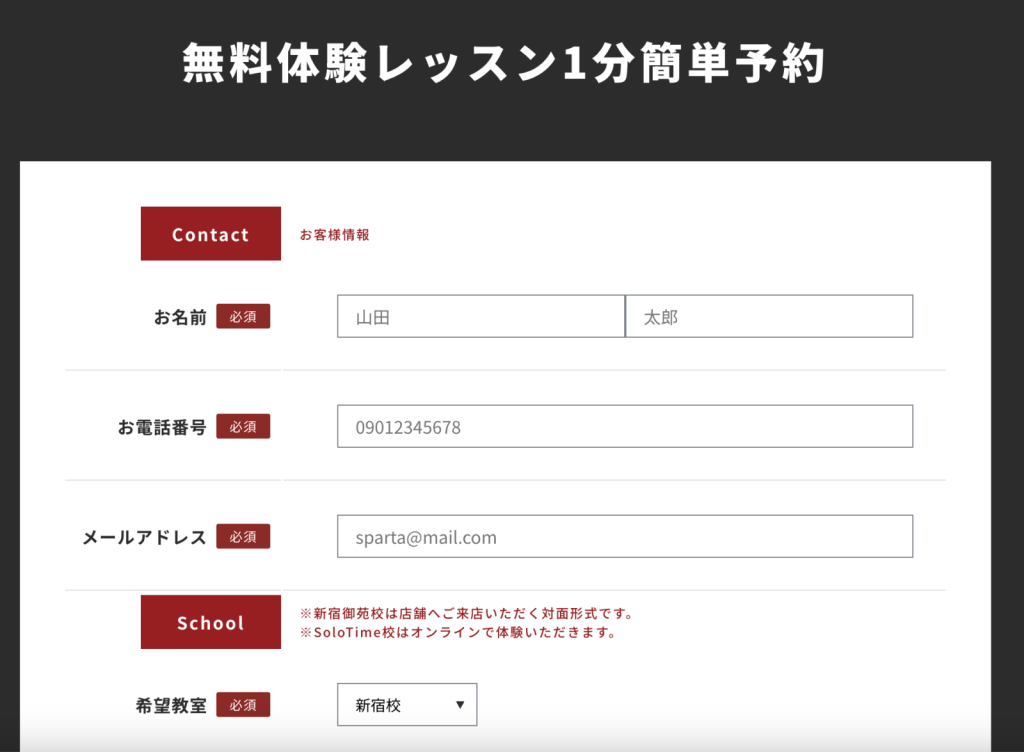1024x752 pixels.
Task: Click the 必須 badge beside お電話番号
Action: pos(243,427)
